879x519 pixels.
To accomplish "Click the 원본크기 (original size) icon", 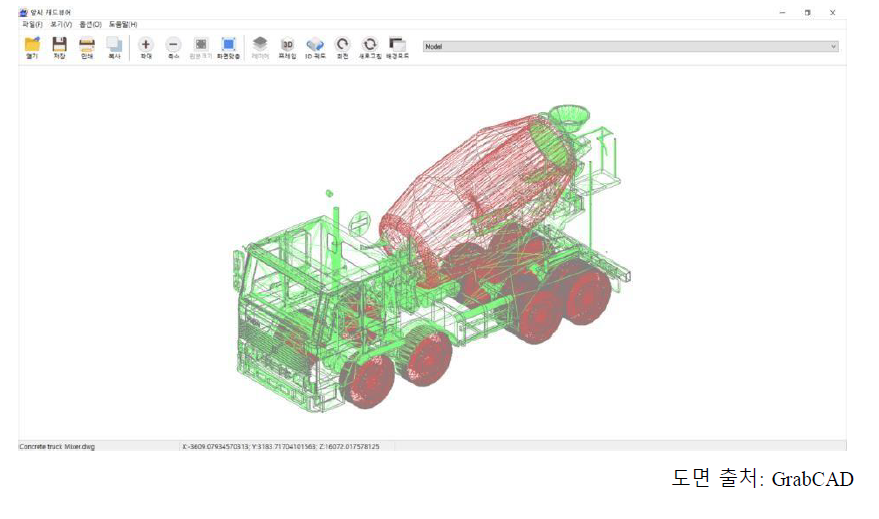I will pos(201,44).
